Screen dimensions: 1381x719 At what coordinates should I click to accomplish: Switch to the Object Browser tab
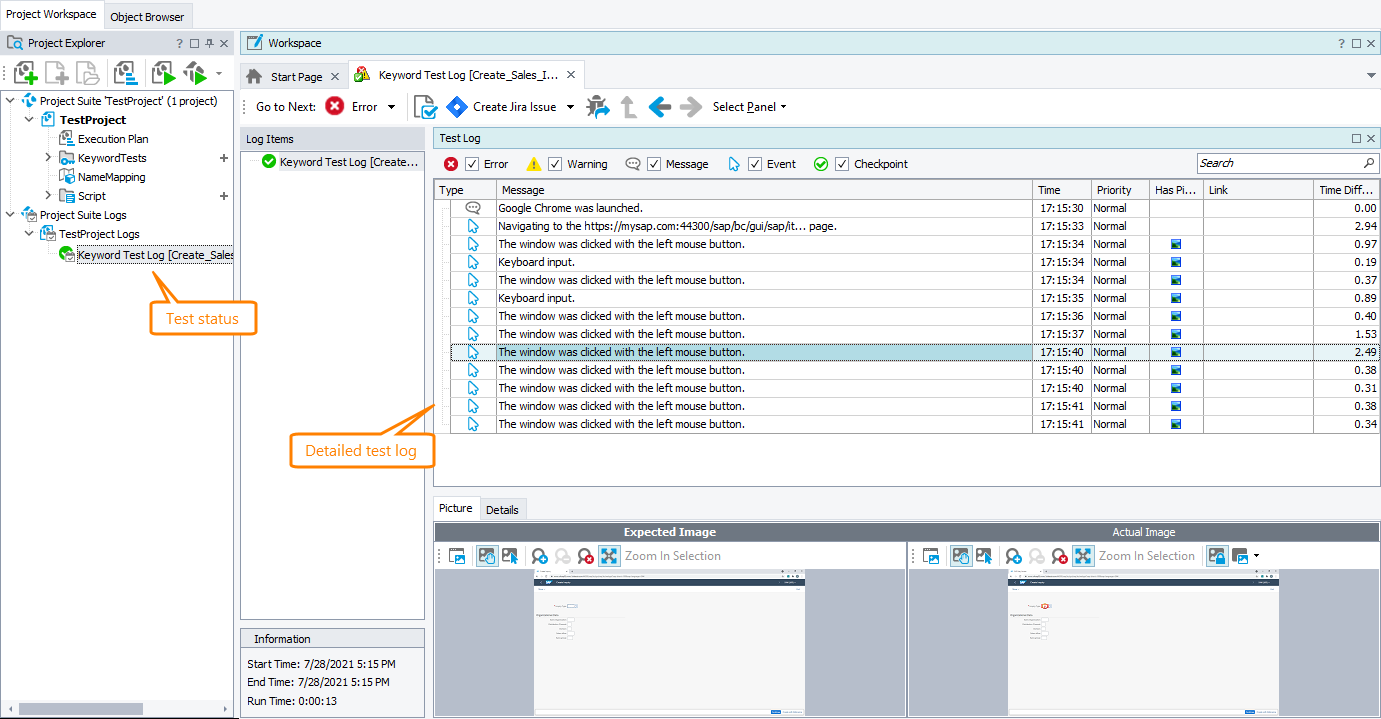(x=147, y=16)
